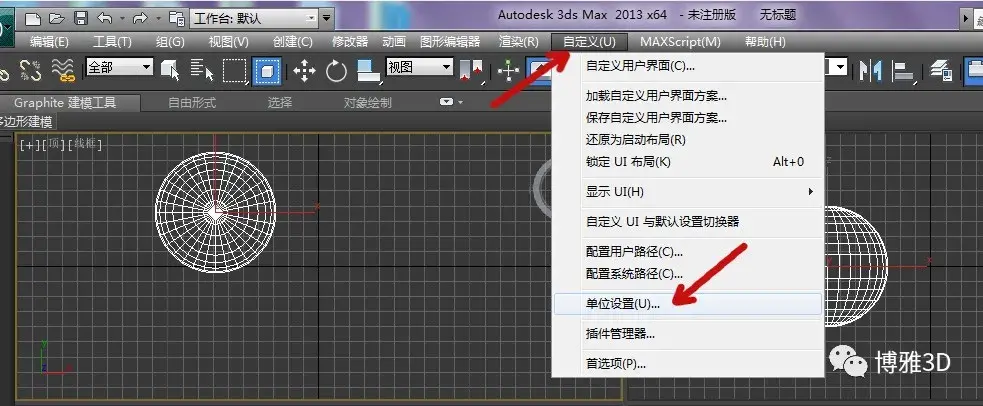Close the 自定义(U) menu
The height and width of the screenshot is (406, 983).
point(589,42)
